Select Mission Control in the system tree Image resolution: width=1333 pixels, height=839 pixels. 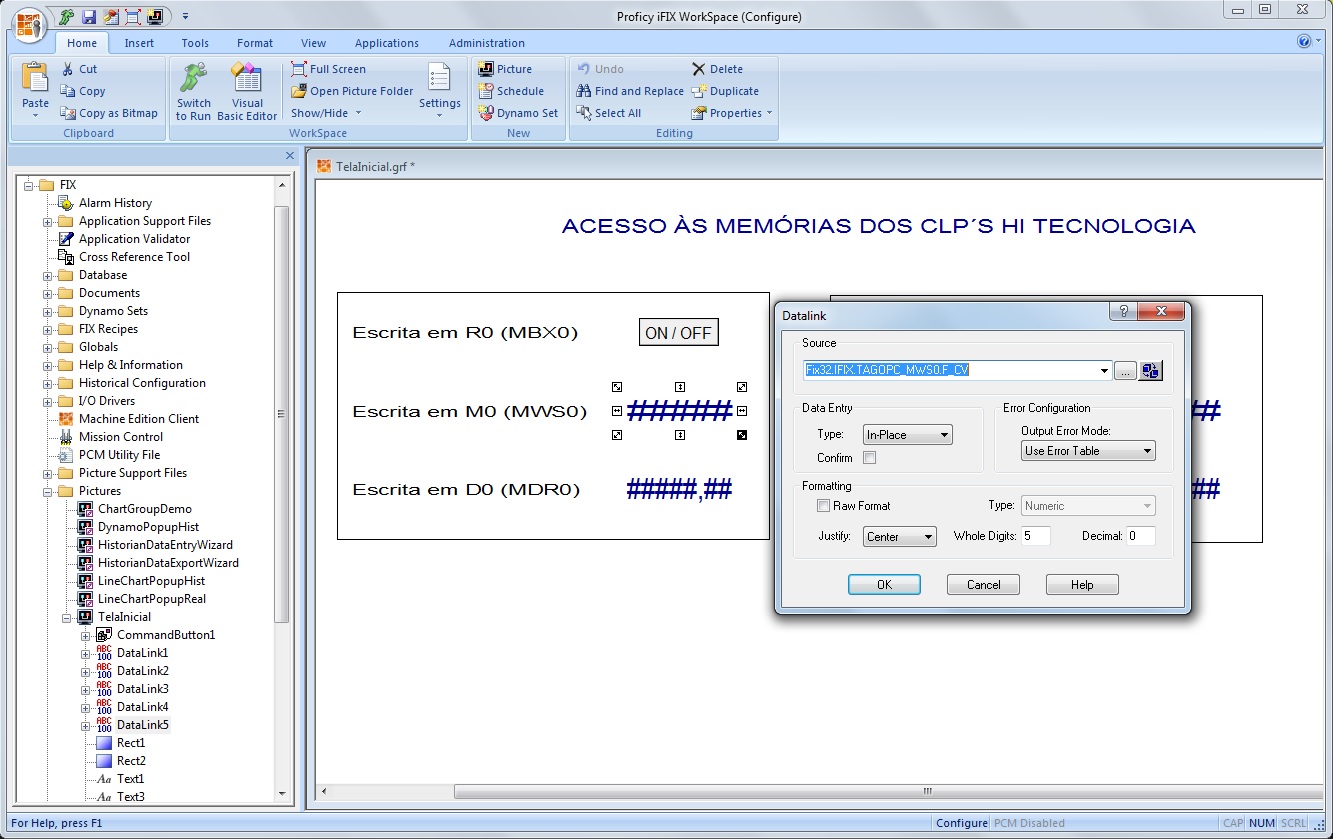coord(121,437)
